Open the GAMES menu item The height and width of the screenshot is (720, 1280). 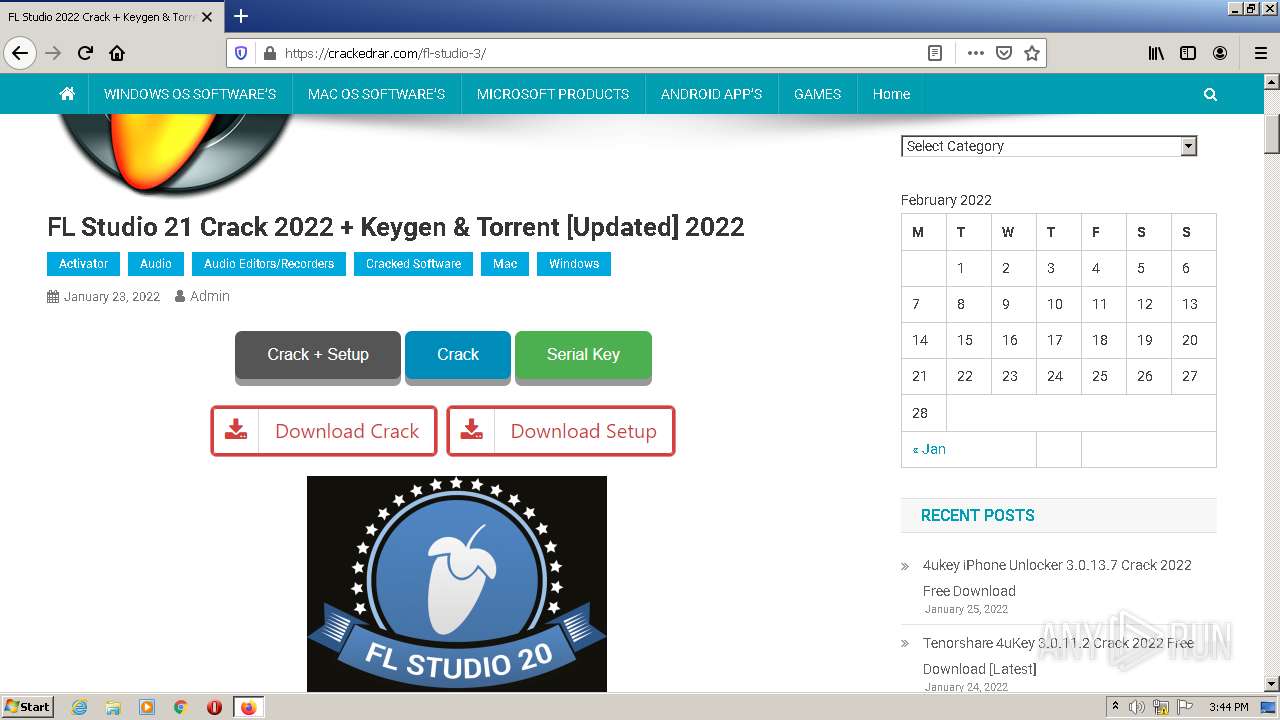(x=817, y=94)
